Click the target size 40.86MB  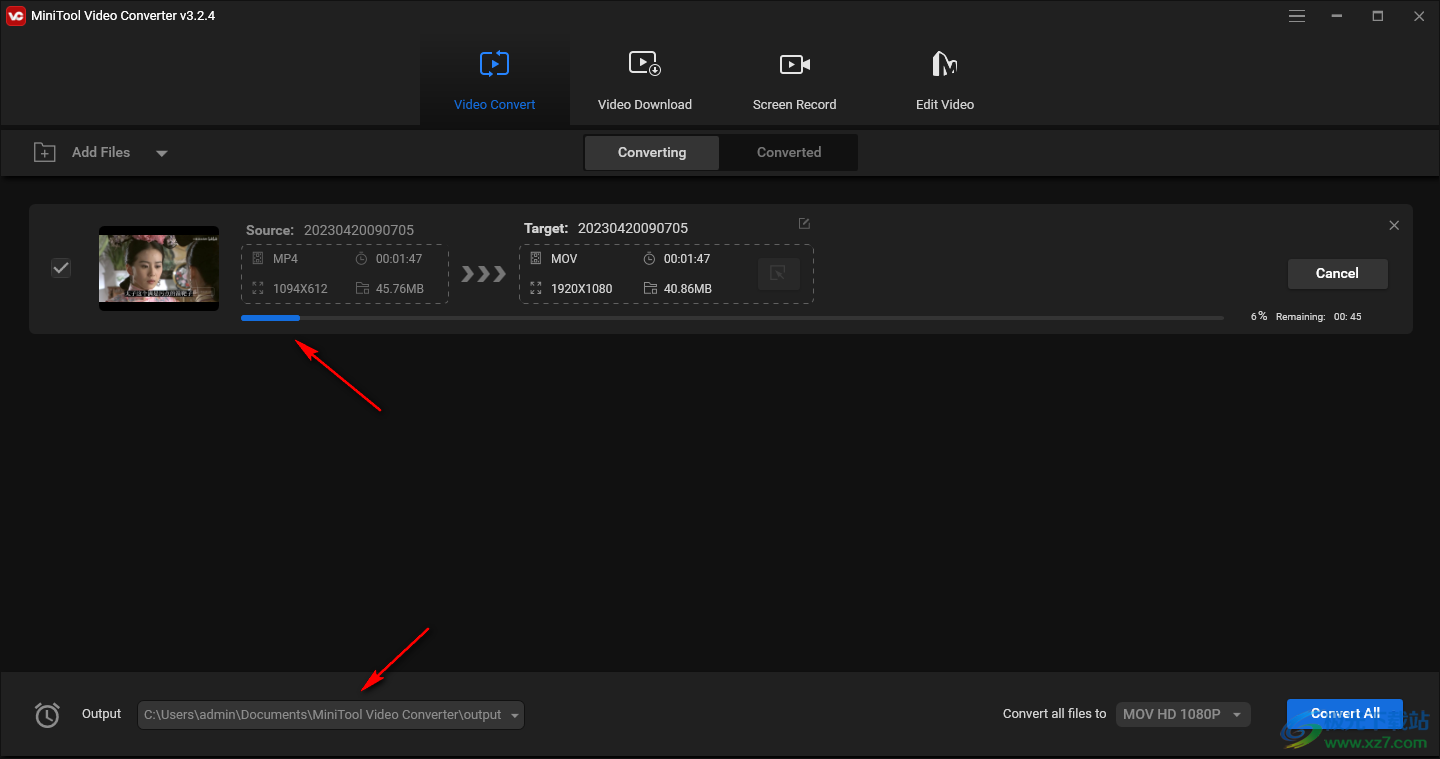pos(688,289)
